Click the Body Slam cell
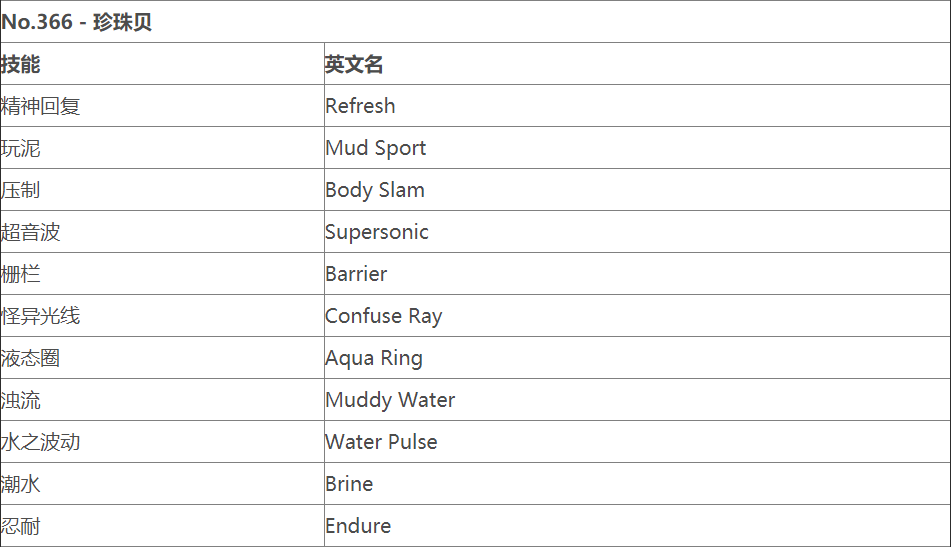 tap(374, 190)
